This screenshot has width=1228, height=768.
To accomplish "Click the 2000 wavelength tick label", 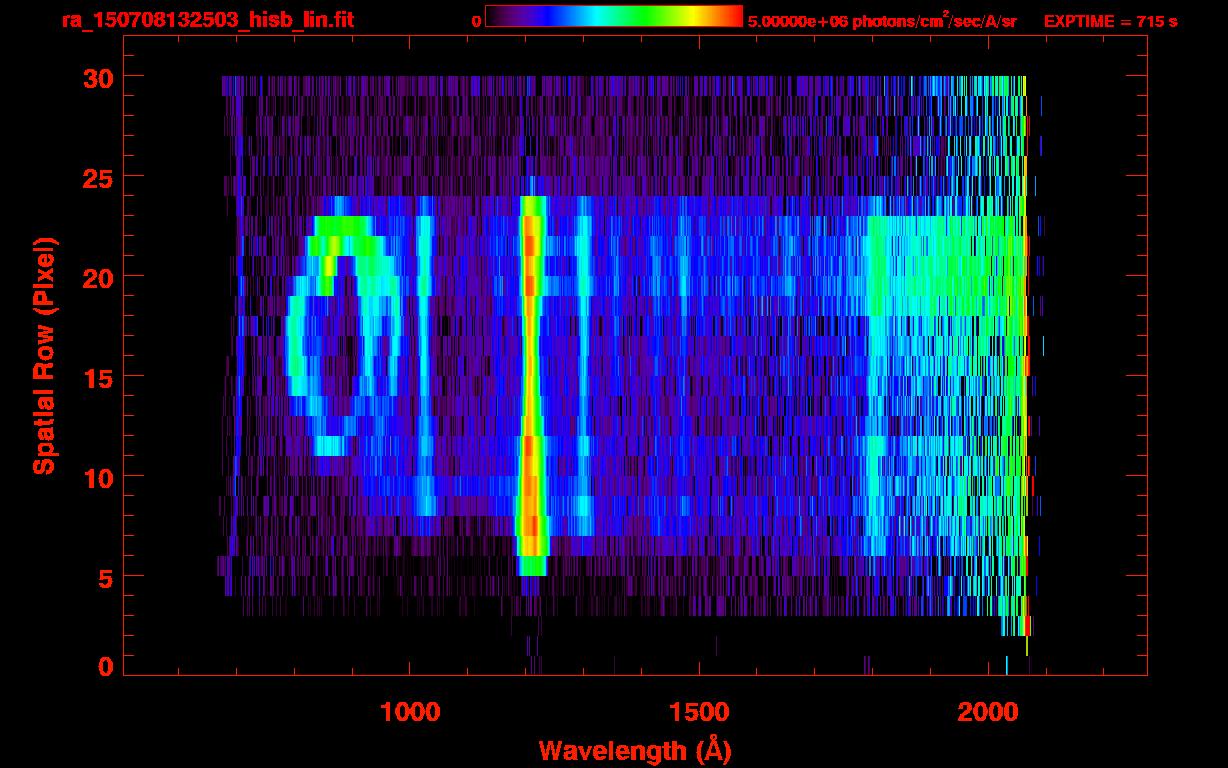I will 988,712.
